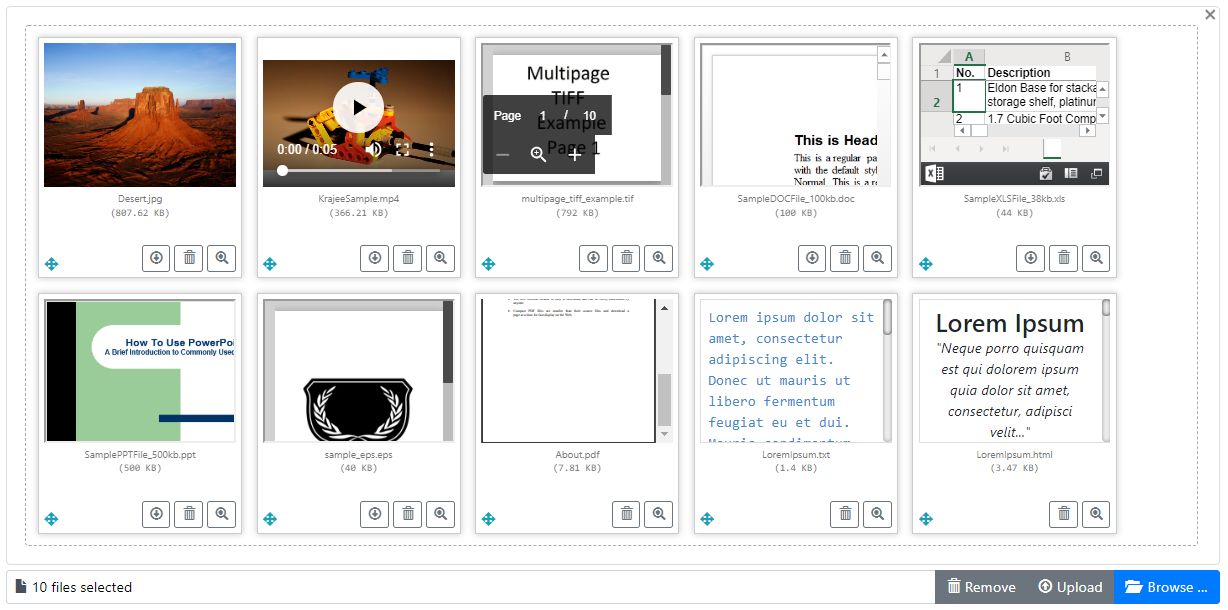Click Remove to clear all selected files

click(x=981, y=587)
